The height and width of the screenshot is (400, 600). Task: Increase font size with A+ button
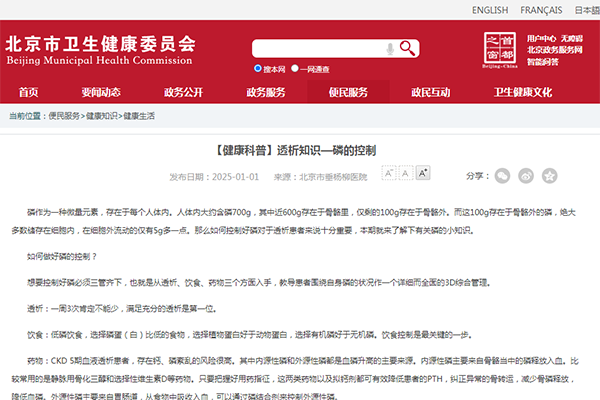pyautogui.click(x=423, y=176)
